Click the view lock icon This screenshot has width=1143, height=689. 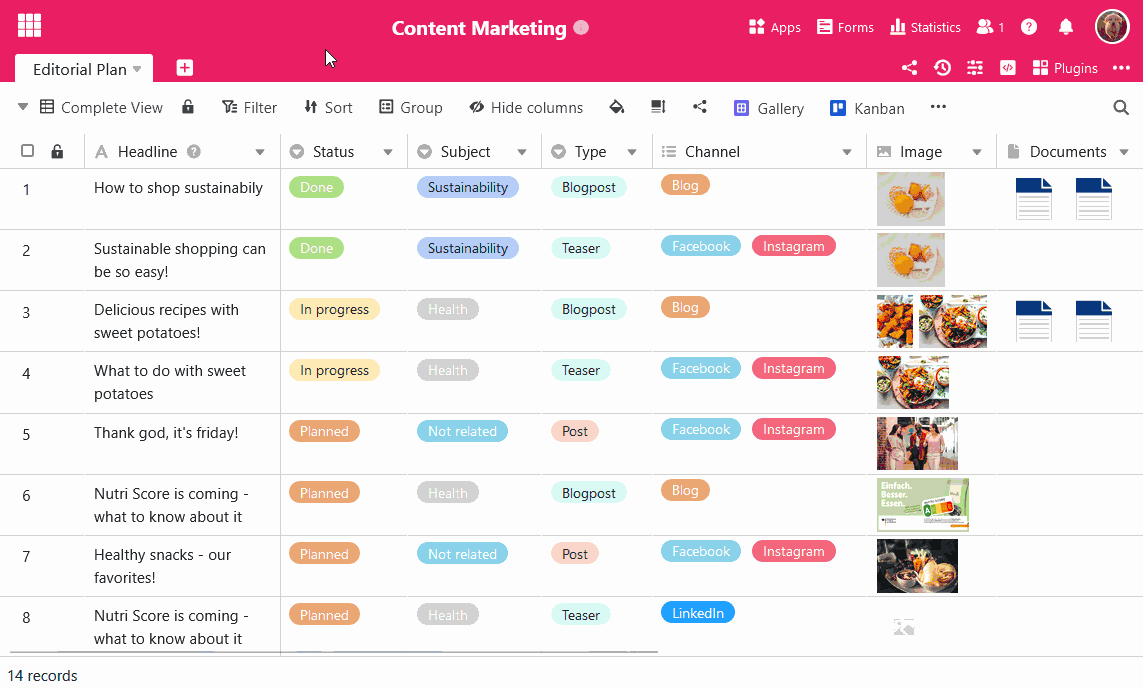[x=188, y=107]
